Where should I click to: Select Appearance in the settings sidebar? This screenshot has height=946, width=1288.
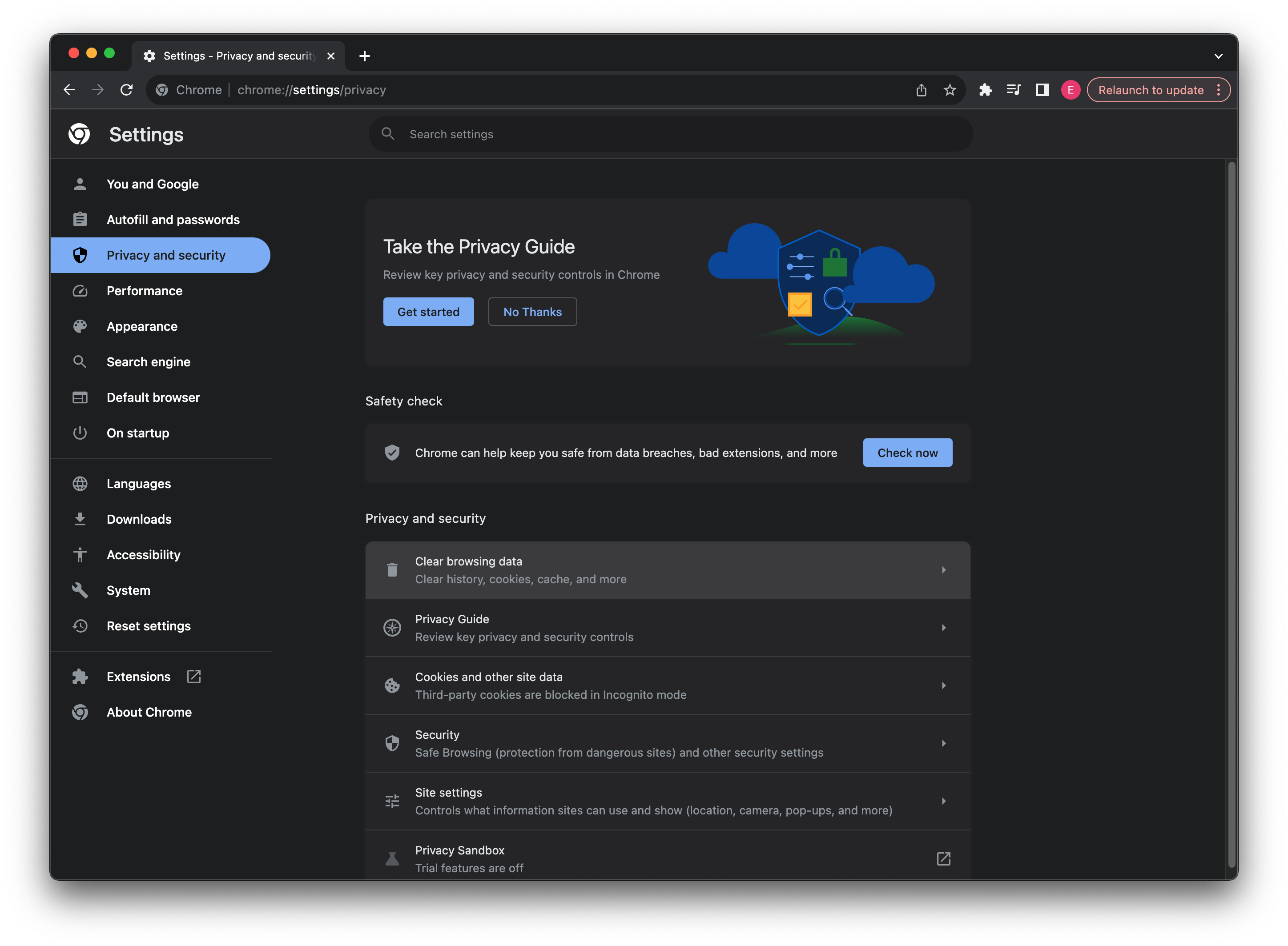click(x=142, y=326)
